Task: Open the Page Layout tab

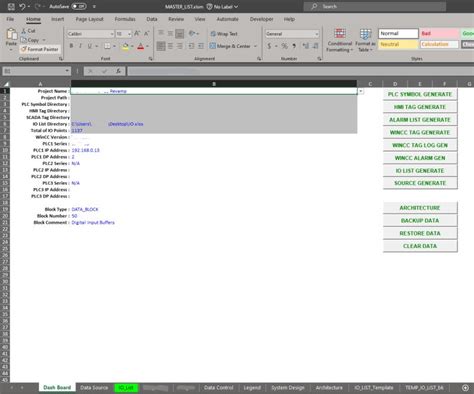Action: click(x=89, y=19)
